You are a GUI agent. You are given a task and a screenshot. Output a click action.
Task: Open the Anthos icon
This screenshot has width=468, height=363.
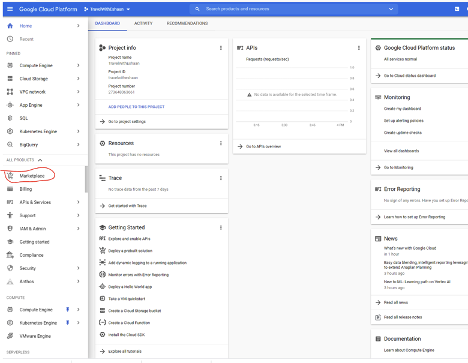[10, 281]
